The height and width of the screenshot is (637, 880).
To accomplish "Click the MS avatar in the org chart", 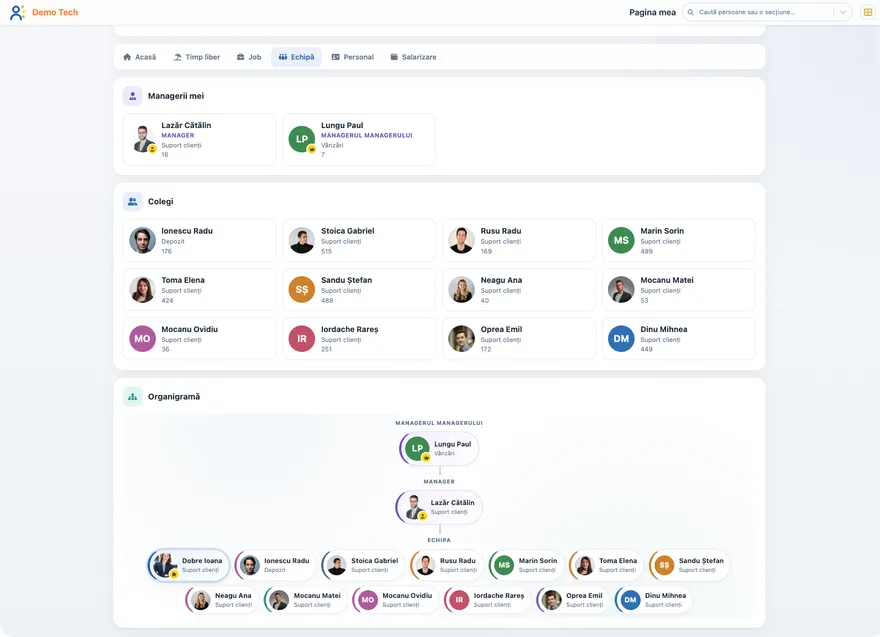I will [504, 565].
